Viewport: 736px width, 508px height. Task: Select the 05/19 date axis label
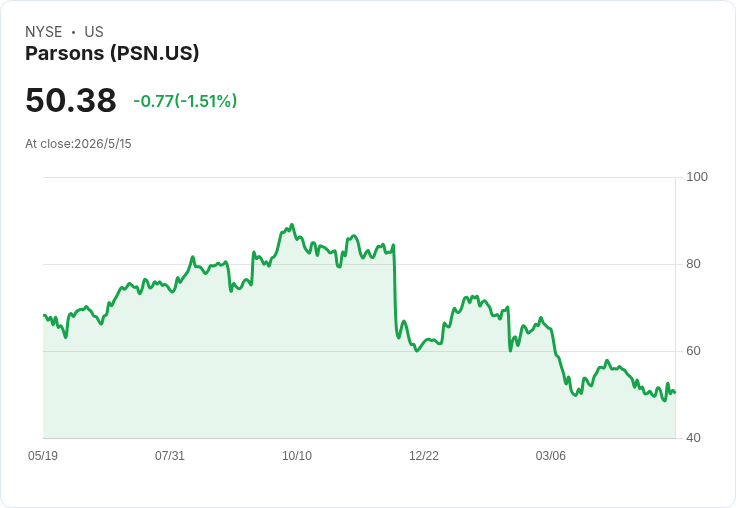pyautogui.click(x=43, y=455)
